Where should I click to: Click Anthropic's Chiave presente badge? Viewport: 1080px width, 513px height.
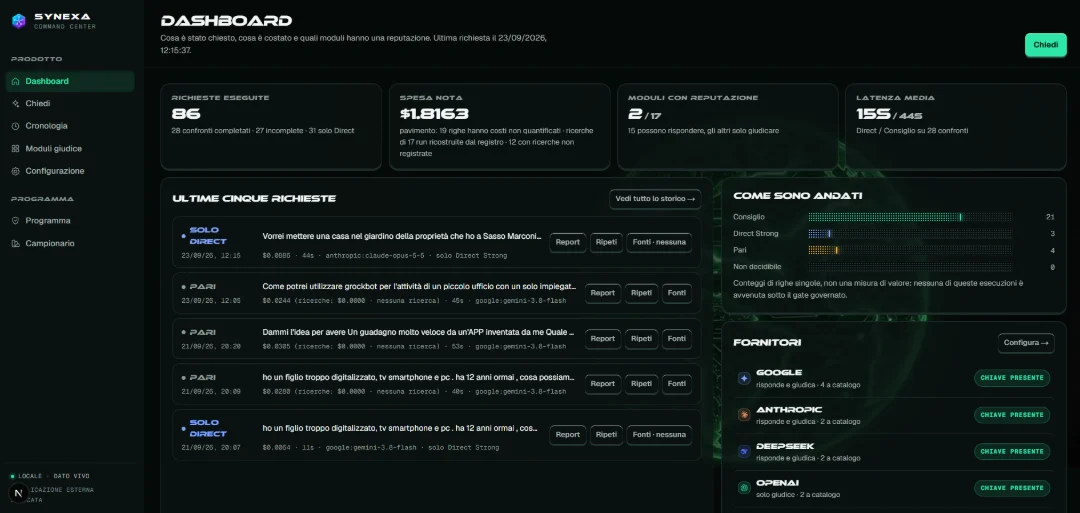1012,415
